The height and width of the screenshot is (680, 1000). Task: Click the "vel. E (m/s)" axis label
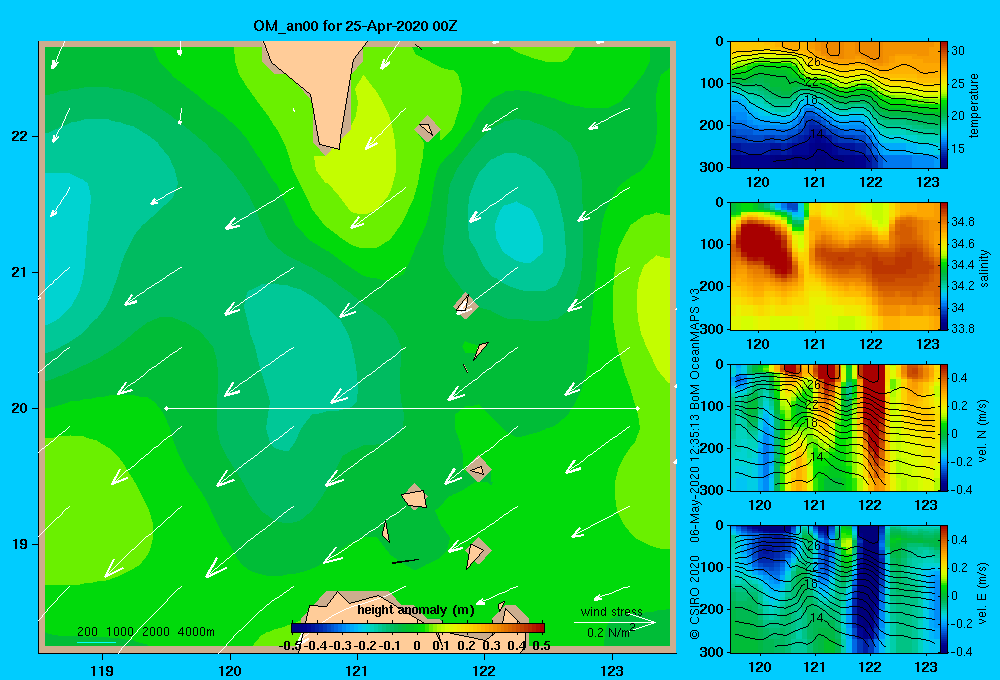pyautogui.click(x=983, y=593)
